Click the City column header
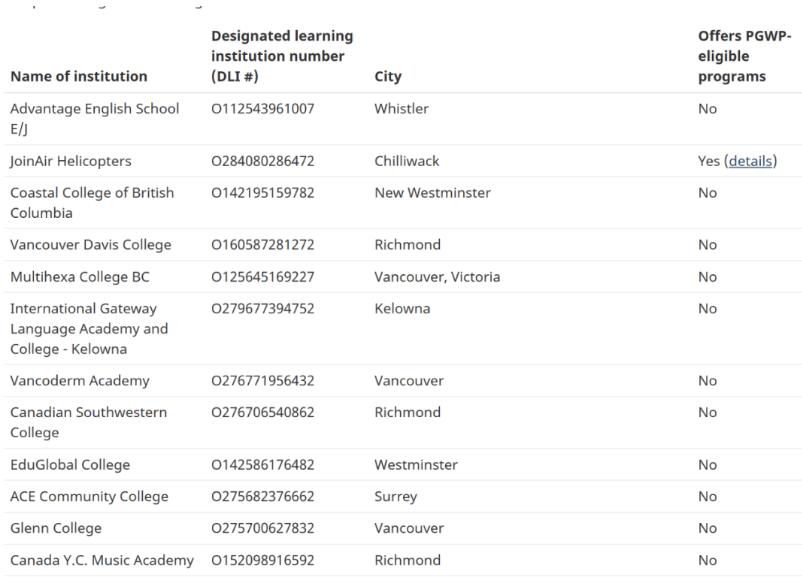This screenshot has width=802, height=580. (x=388, y=76)
